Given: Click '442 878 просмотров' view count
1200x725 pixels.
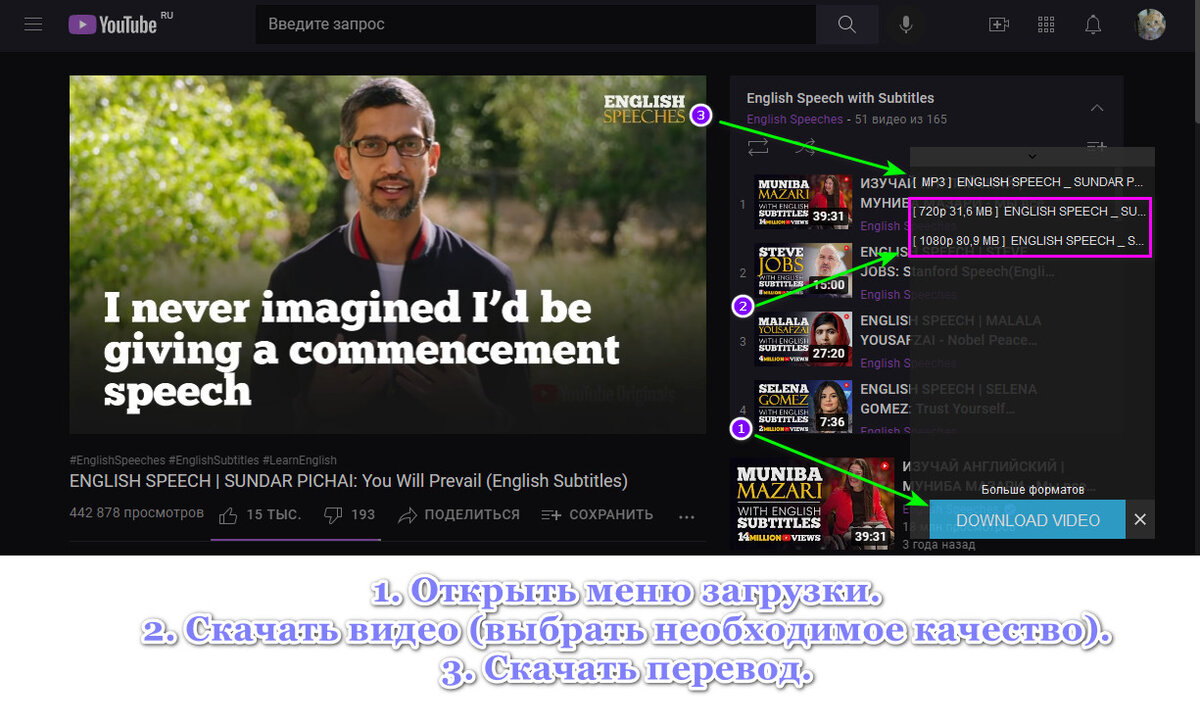Looking at the screenshot, I should pos(136,513).
